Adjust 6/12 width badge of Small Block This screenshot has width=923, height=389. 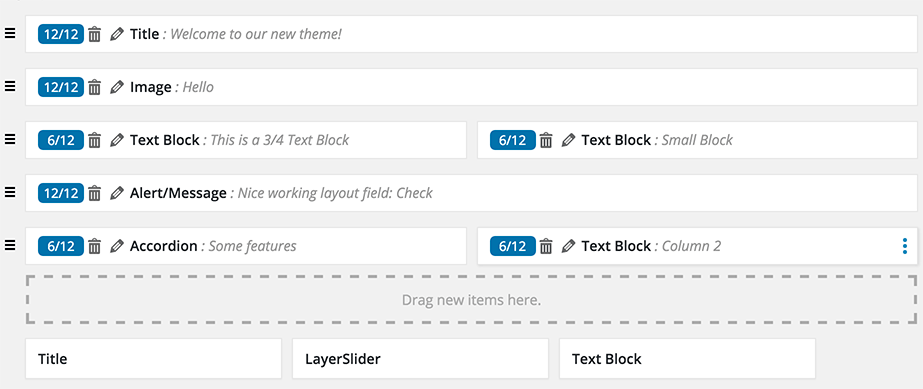coord(513,140)
